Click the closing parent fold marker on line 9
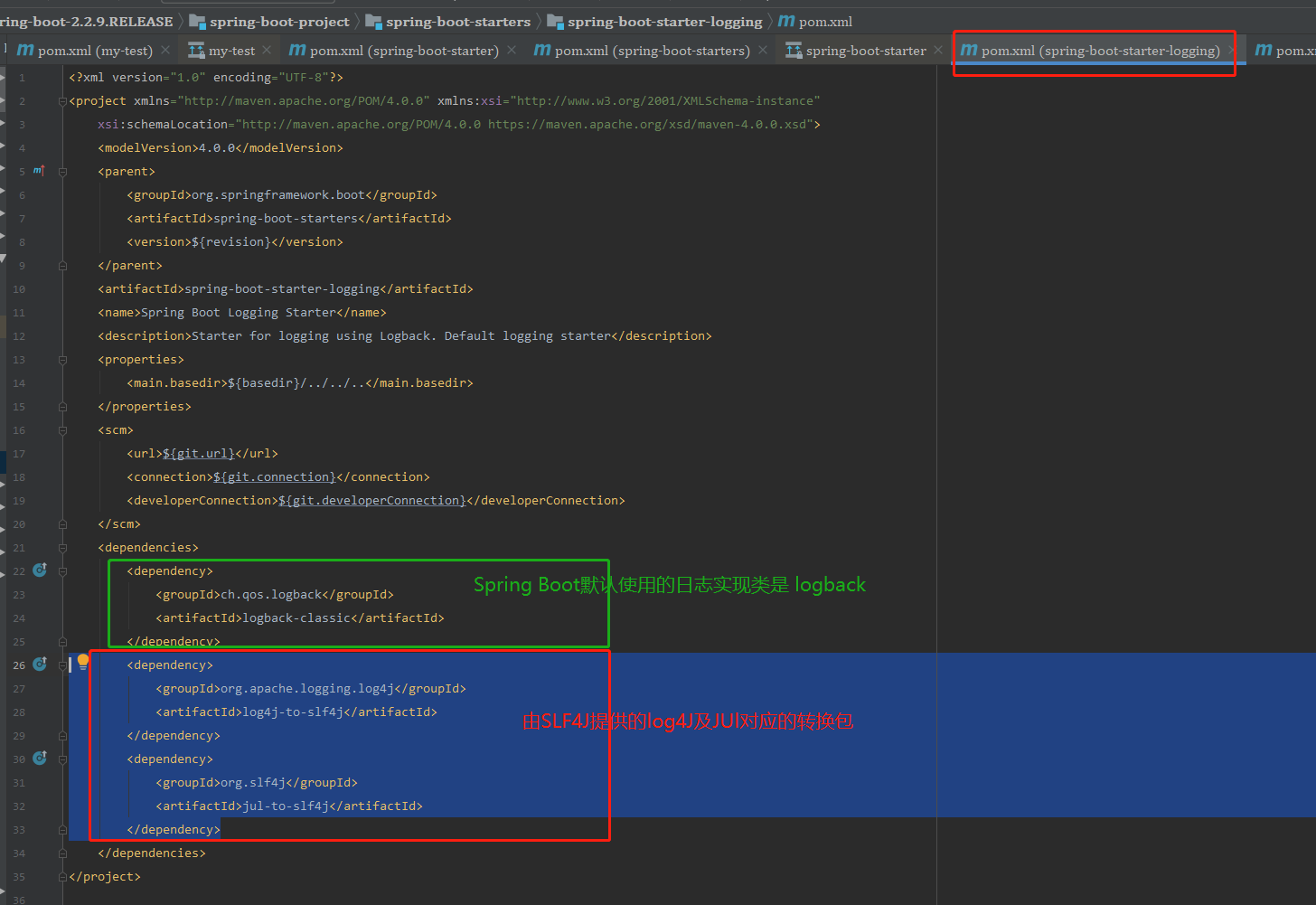The width and height of the screenshot is (1316, 905). pyautogui.click(x=63, y=265)
